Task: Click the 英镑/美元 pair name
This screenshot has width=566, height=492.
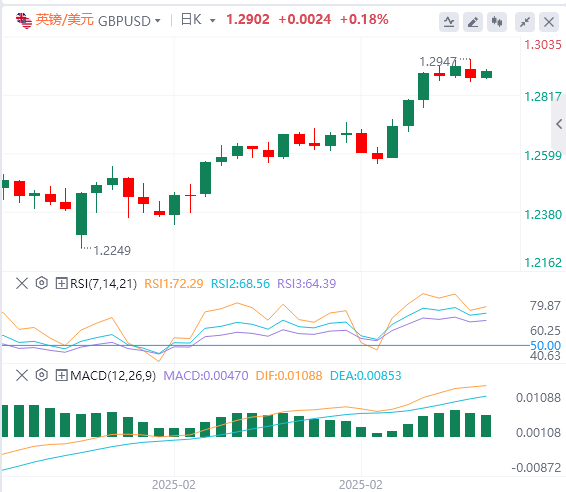Action: tap(65, 19)
